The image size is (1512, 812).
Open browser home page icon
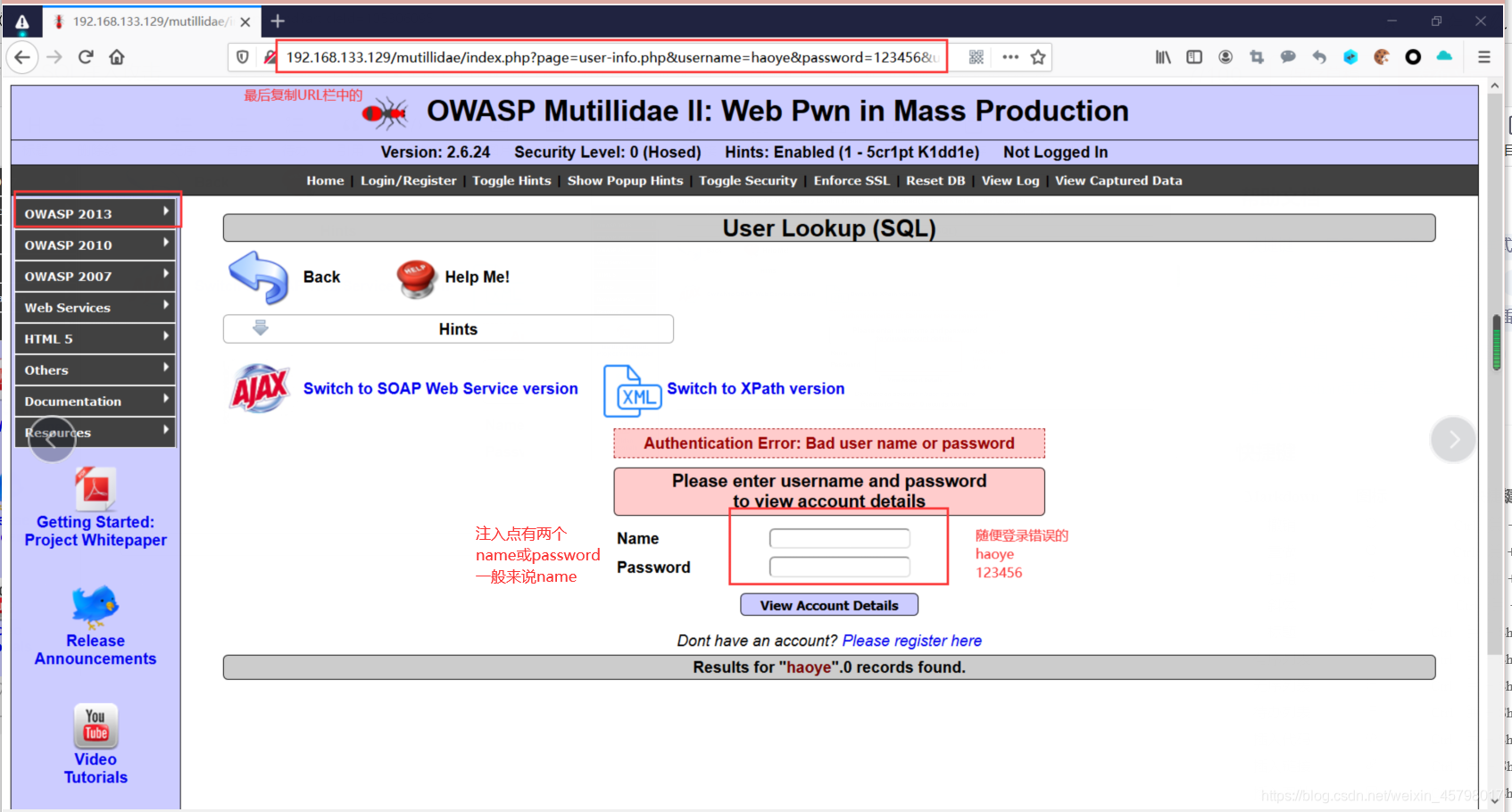[117, 57]
